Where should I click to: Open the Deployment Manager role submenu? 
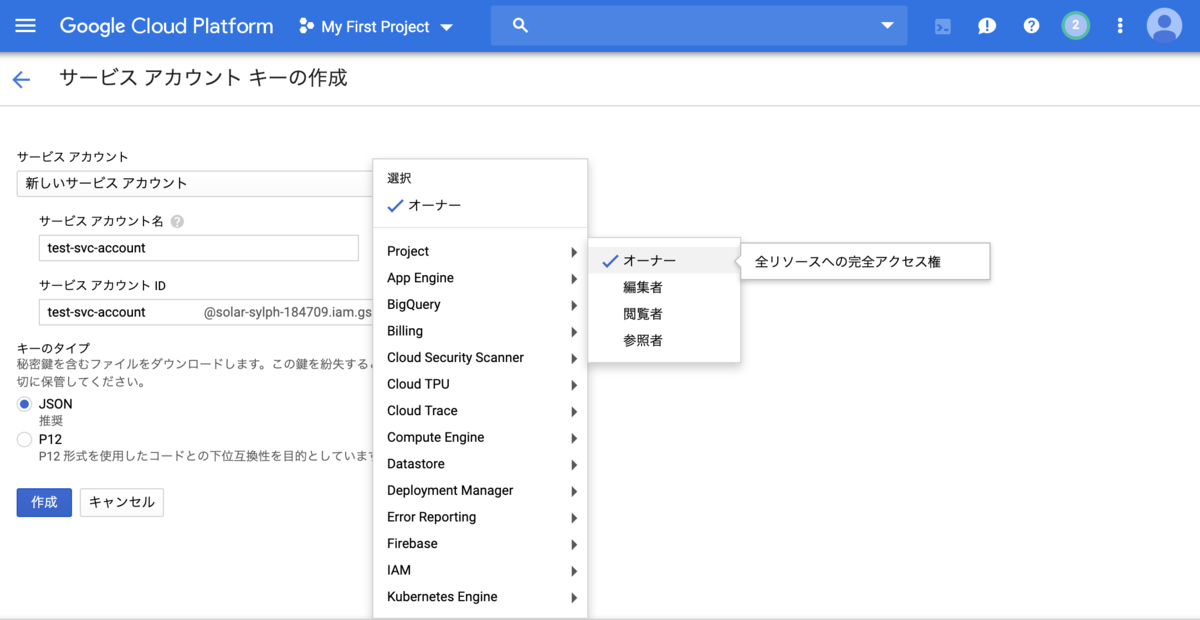pyautogui.click(x=480, y=490)
